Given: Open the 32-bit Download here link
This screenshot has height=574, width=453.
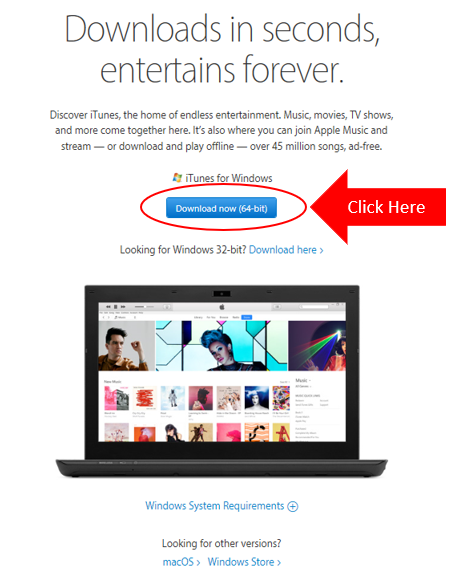Looking at the screenshot, I should [x=286, y=250].
